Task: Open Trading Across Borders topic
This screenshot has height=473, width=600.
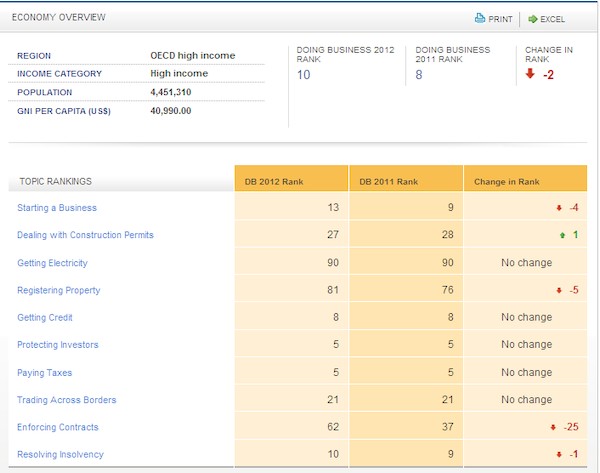Action: coord(66,400)
